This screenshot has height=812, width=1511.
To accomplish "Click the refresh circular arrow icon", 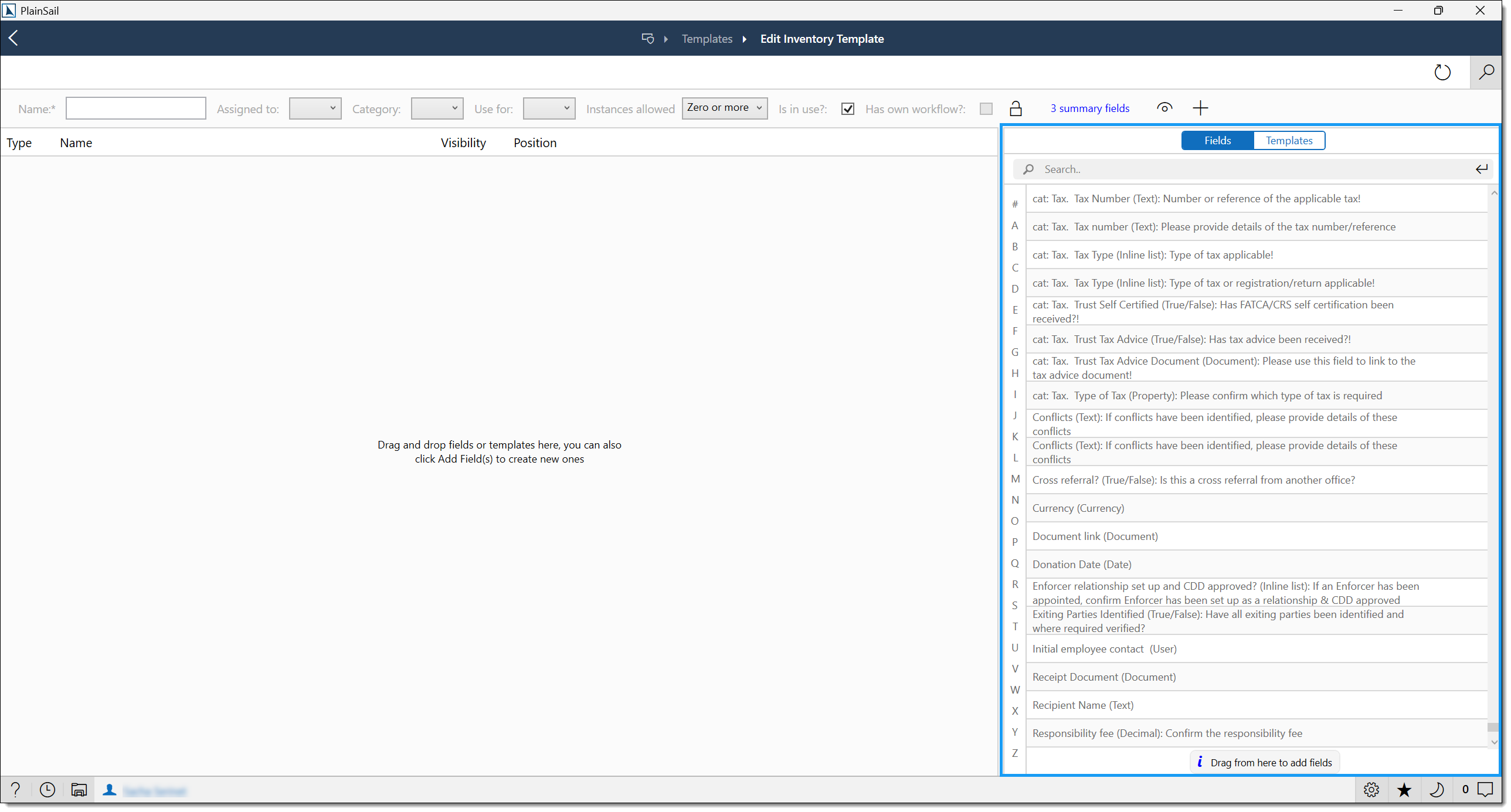I will [1442, 72].
